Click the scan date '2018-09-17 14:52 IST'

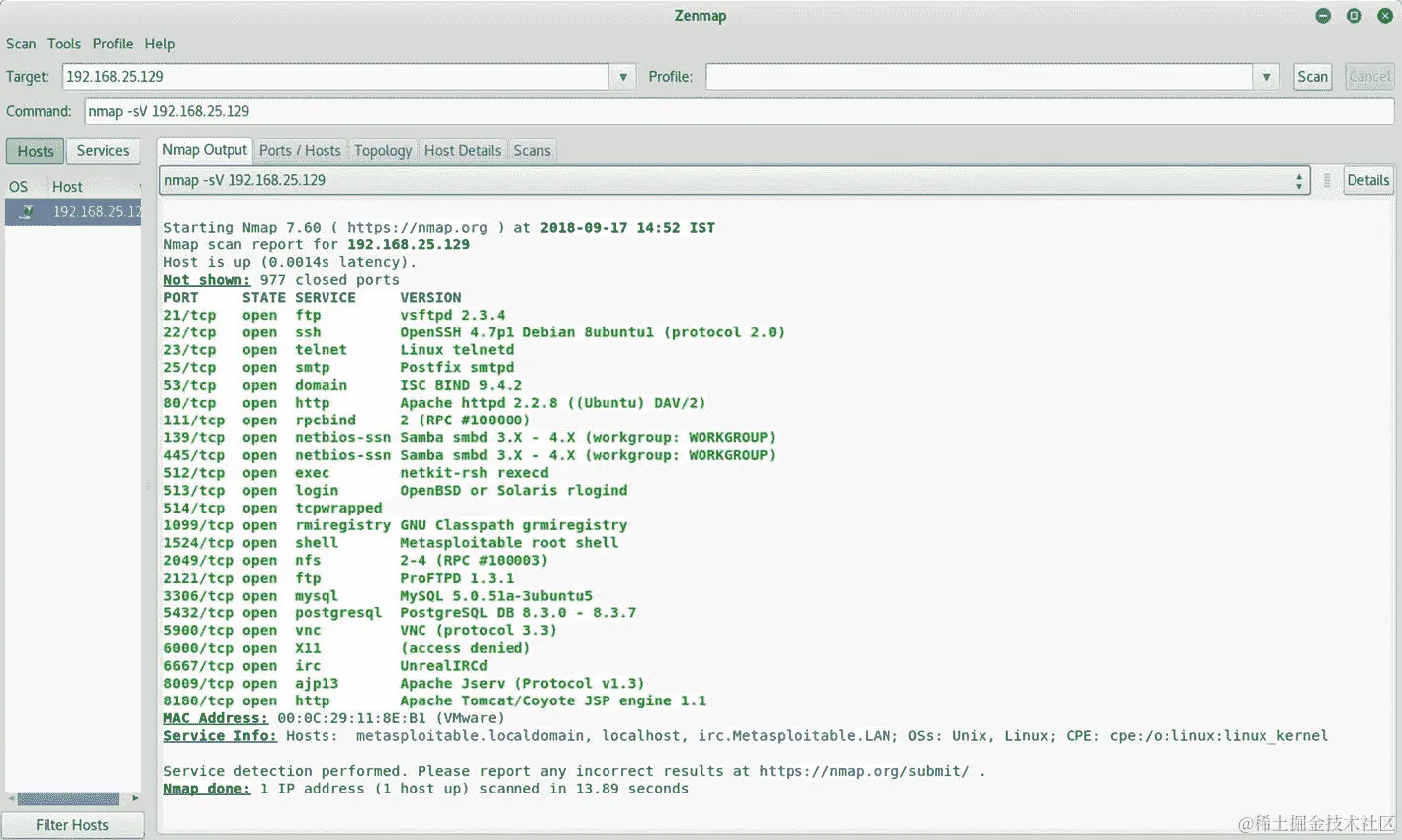point(627,228)
